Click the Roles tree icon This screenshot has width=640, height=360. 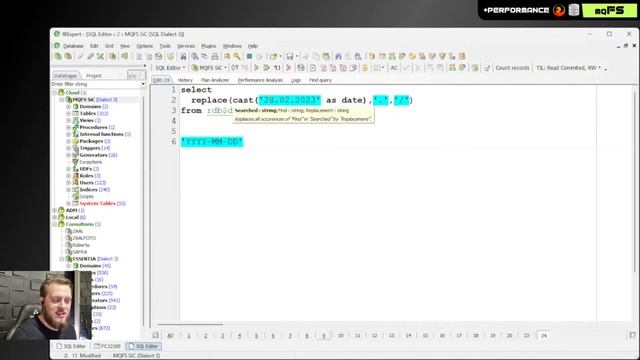pyautogui.click(x=76, y=176)
